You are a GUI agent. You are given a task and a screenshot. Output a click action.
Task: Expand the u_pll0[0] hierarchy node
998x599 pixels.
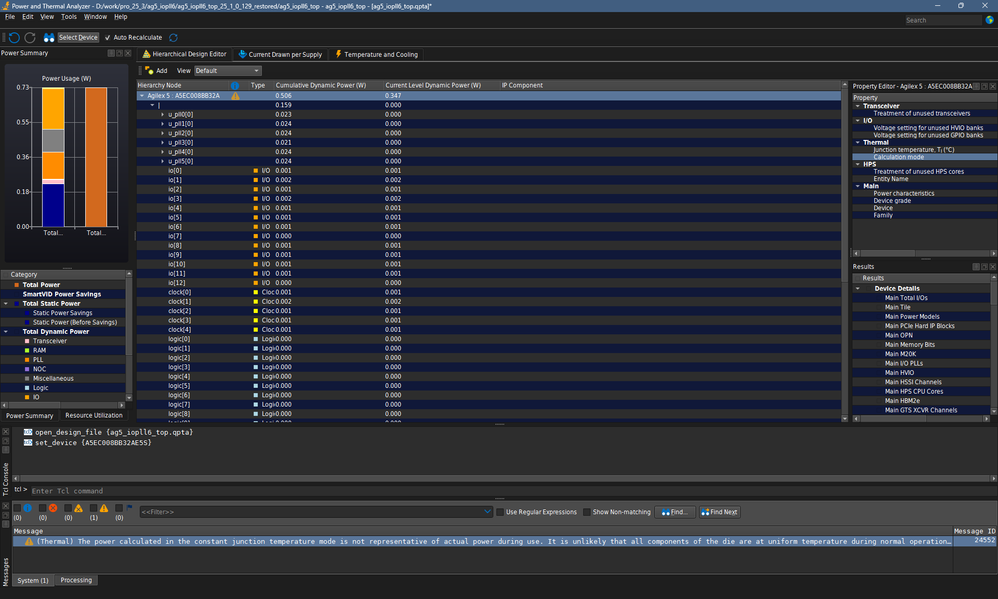163,115
